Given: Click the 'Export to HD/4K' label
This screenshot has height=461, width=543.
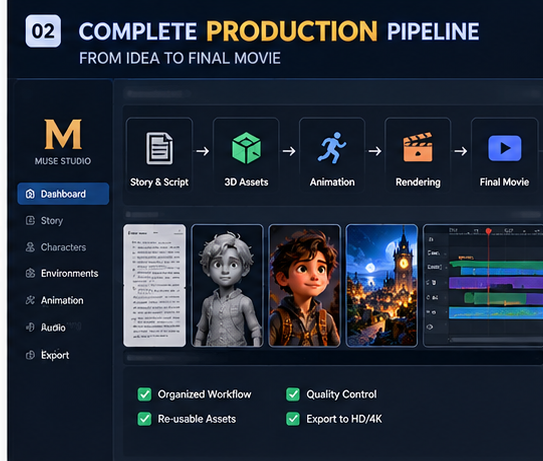Looking at the screenshot, I should [344, 419].
